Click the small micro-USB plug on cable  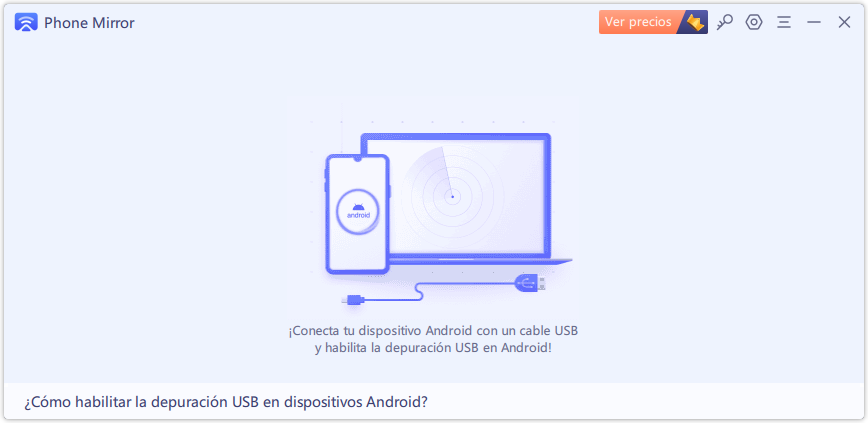click(x=353, y=300)
